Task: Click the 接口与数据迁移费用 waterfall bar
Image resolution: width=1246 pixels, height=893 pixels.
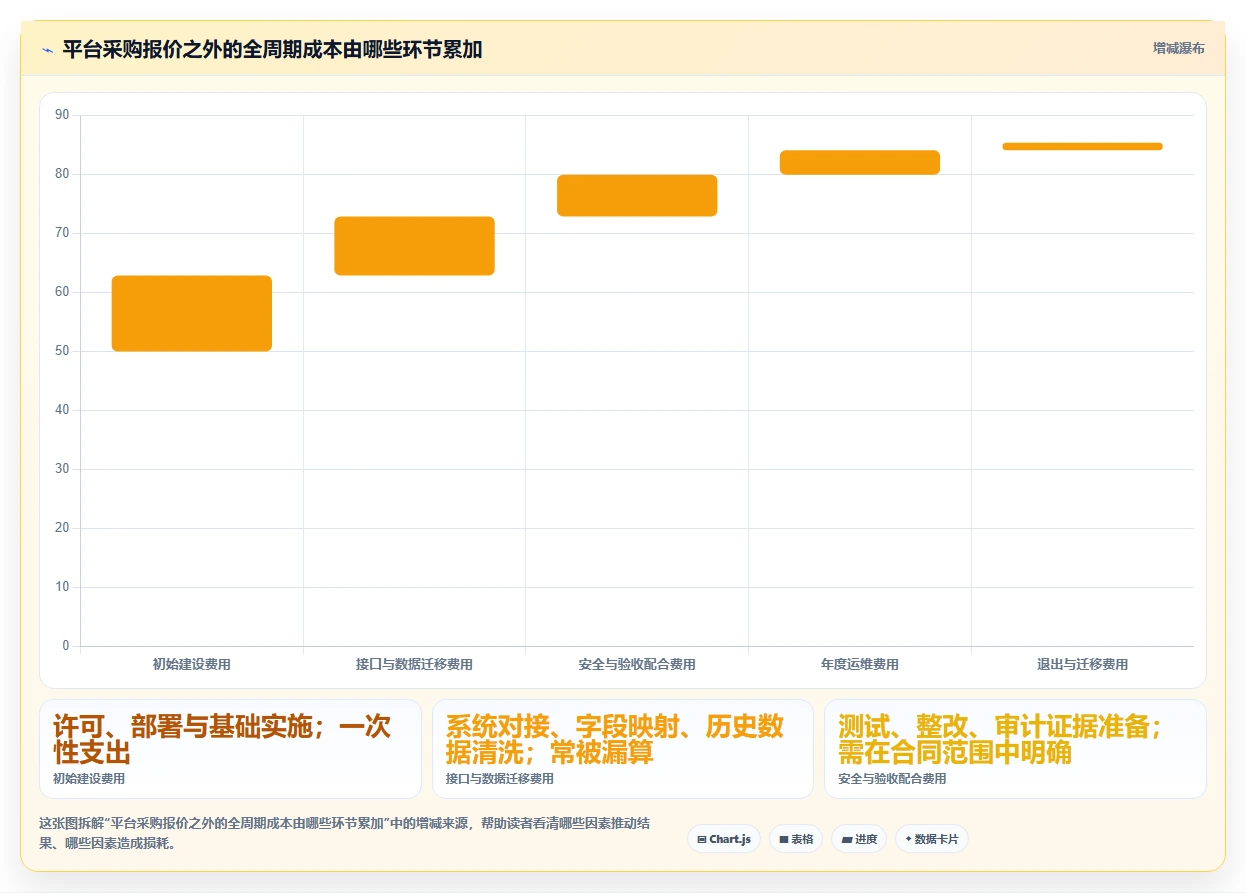Action: (414, 246)
